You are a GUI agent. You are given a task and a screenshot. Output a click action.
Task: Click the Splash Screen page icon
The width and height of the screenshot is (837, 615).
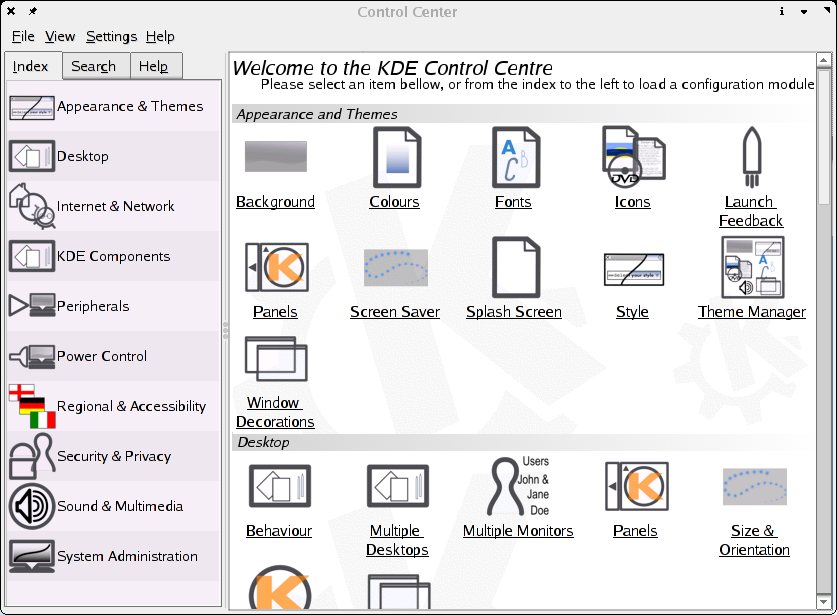tap(516, 267)
